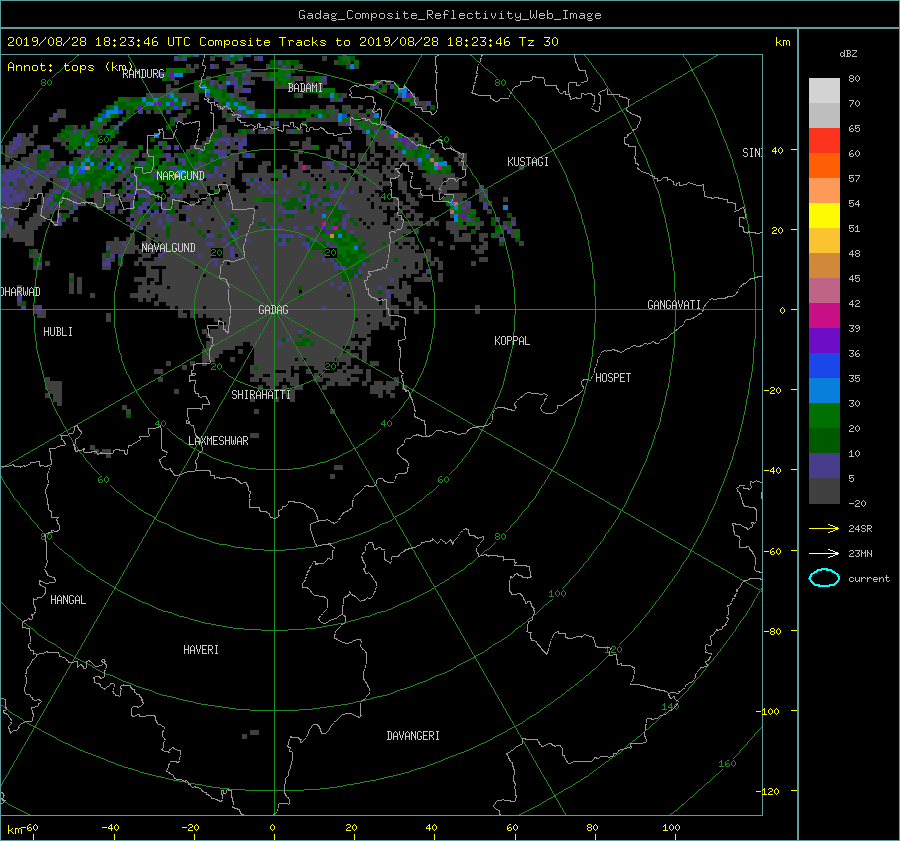Click the HANGAL town label
The width and height of the screenshot is (900, 841).
point(68,600)
